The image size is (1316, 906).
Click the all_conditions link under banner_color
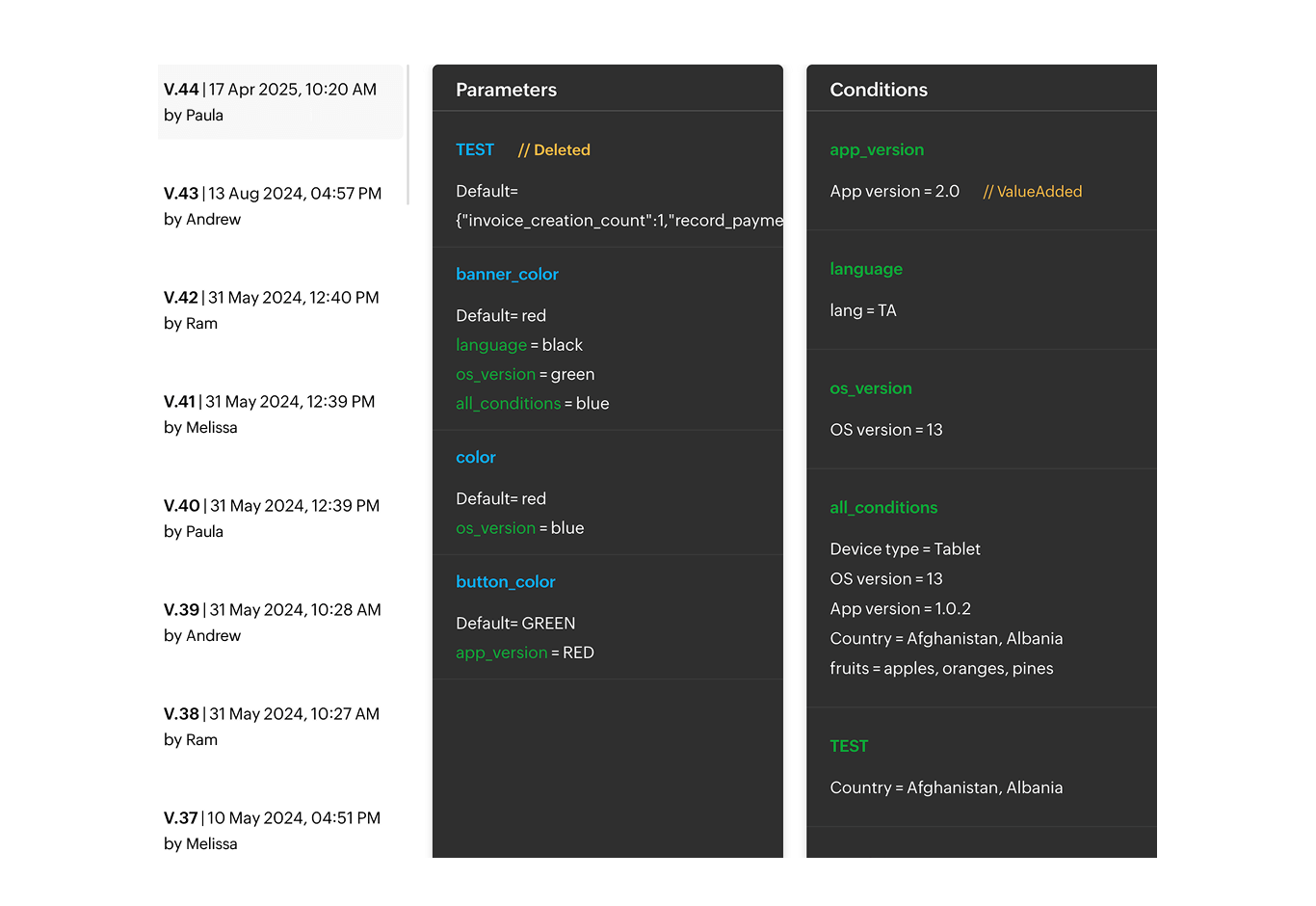click(x=509, y=404)
